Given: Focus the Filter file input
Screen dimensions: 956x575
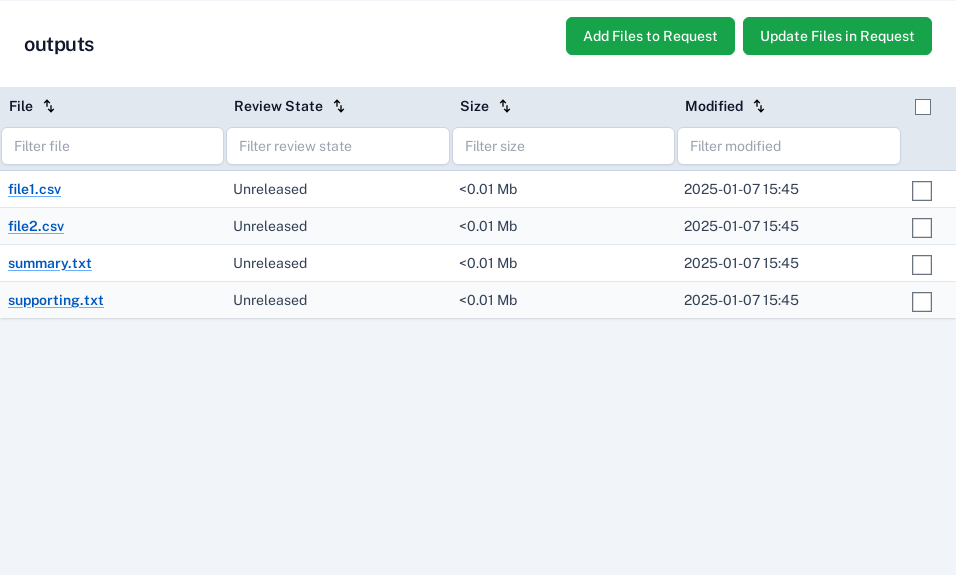Looking at the screenshot, I should point(112,146).
